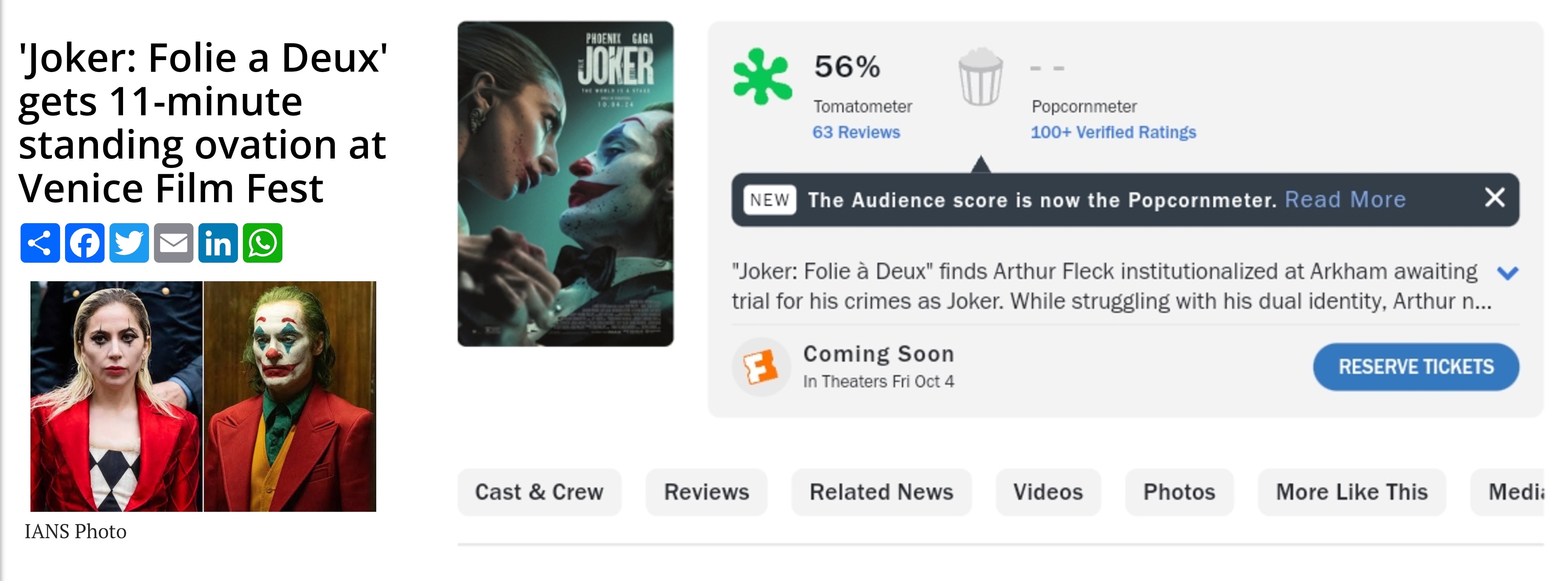Click the generic share icon

pos(40,243)
